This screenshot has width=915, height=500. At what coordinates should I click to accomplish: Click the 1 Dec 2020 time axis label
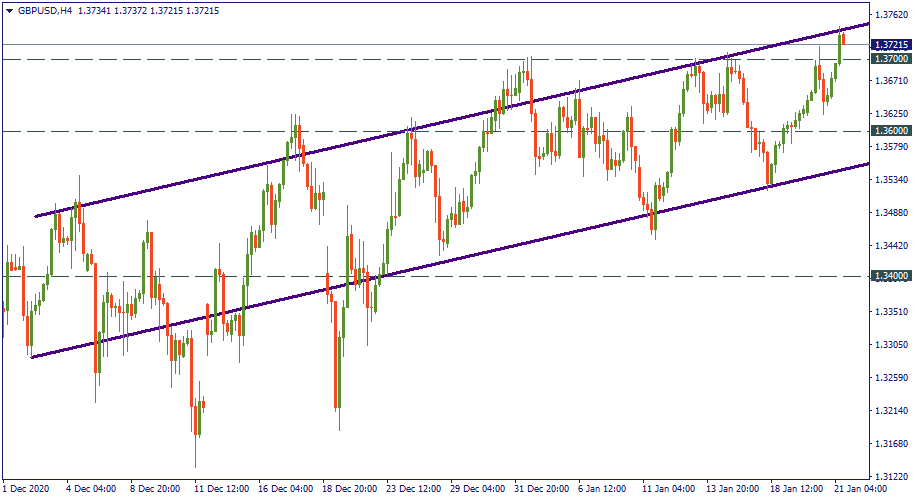click(26, 490)
